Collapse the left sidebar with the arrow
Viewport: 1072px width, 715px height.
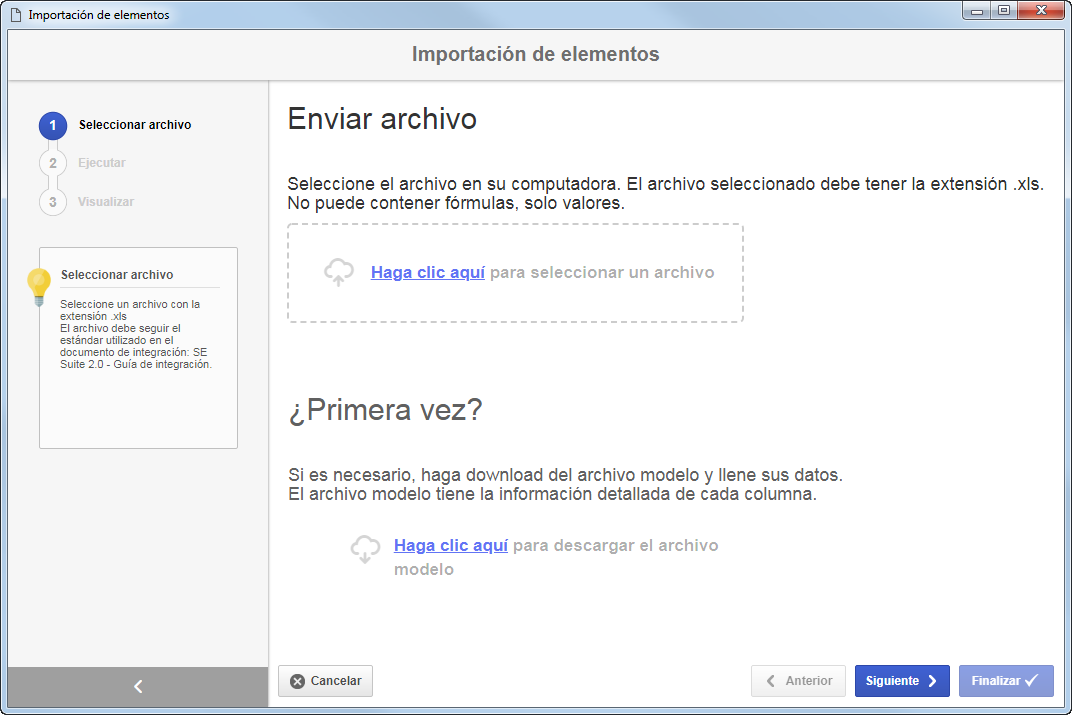click(138, 686)
